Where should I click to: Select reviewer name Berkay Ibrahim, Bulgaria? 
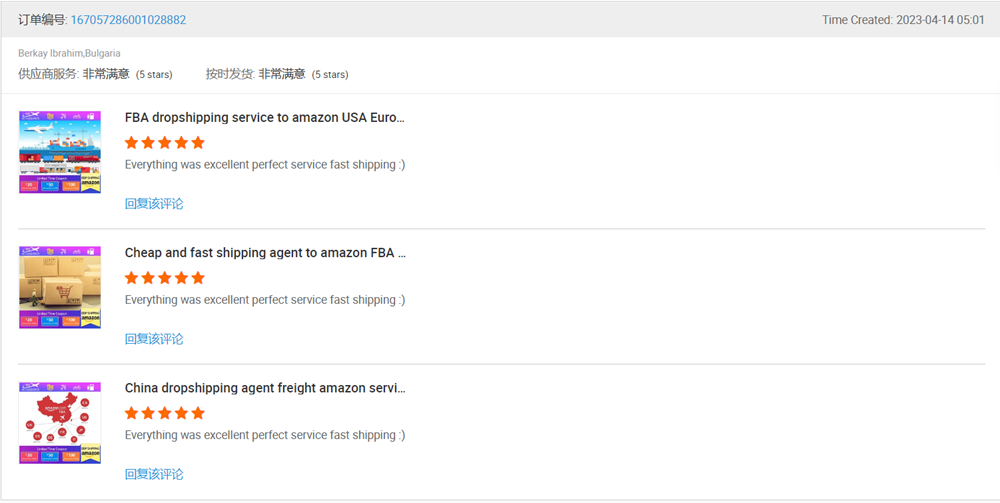(70, 54)
